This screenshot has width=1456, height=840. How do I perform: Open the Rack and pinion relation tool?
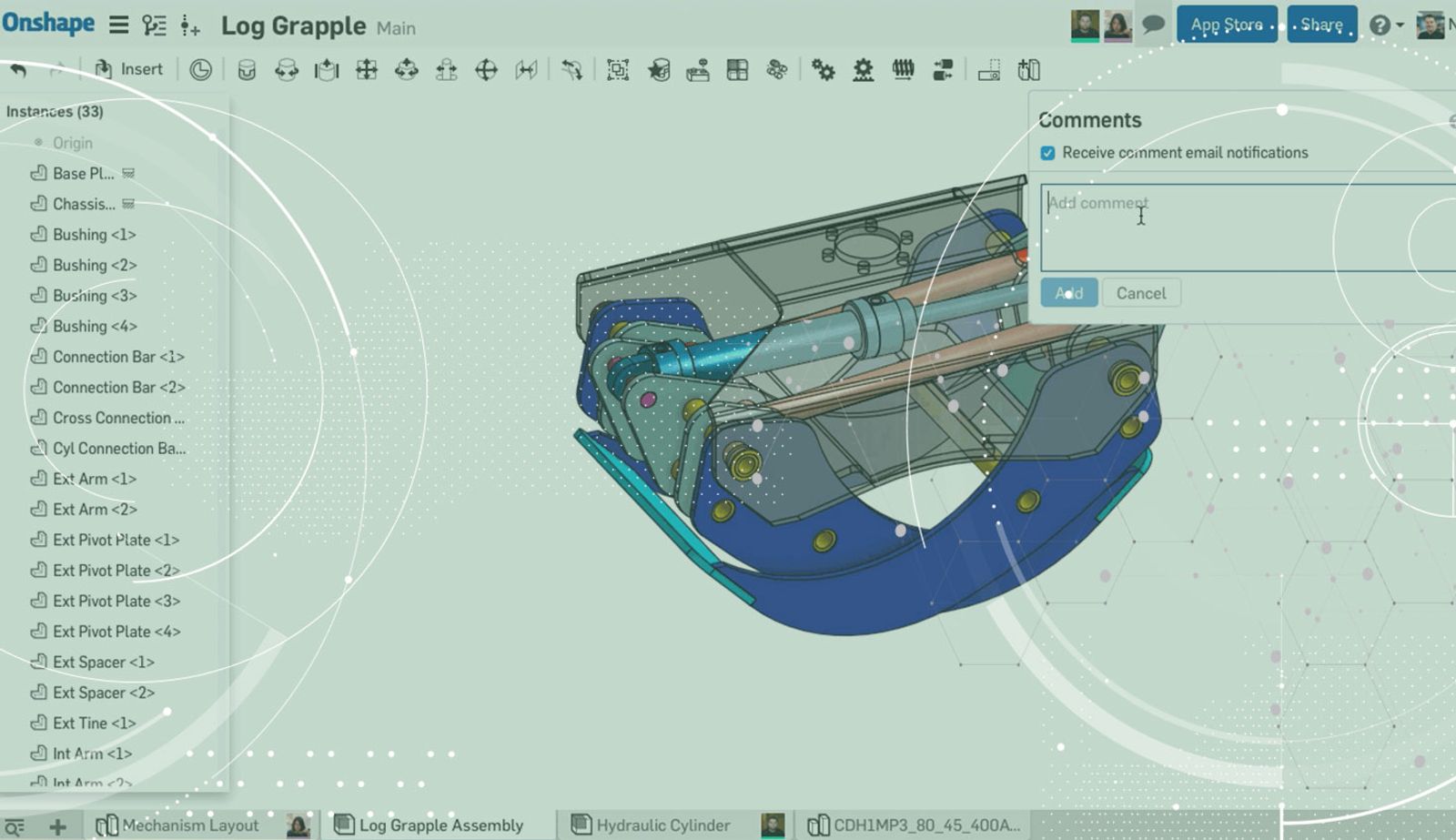point(863,70)
